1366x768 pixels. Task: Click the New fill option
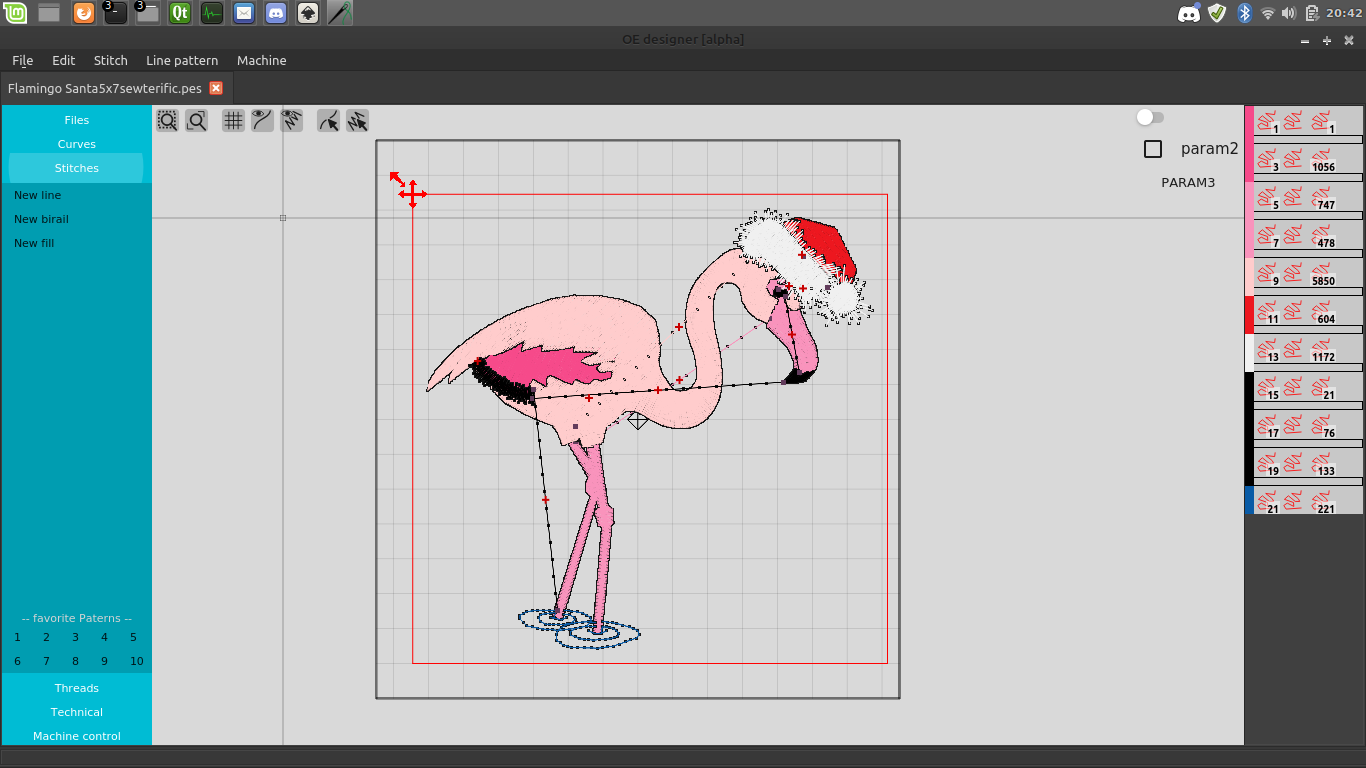tap(34, 243)
